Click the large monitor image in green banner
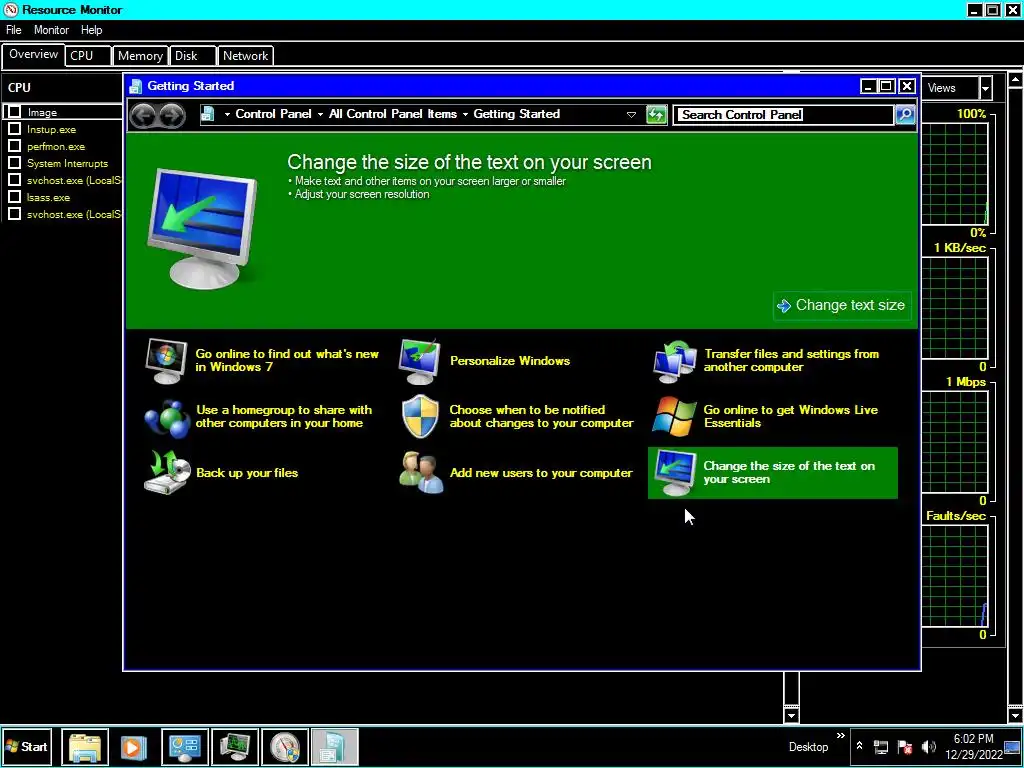Image resolution: width=1024 pixels, height=768 pixels. pos(202,227)
